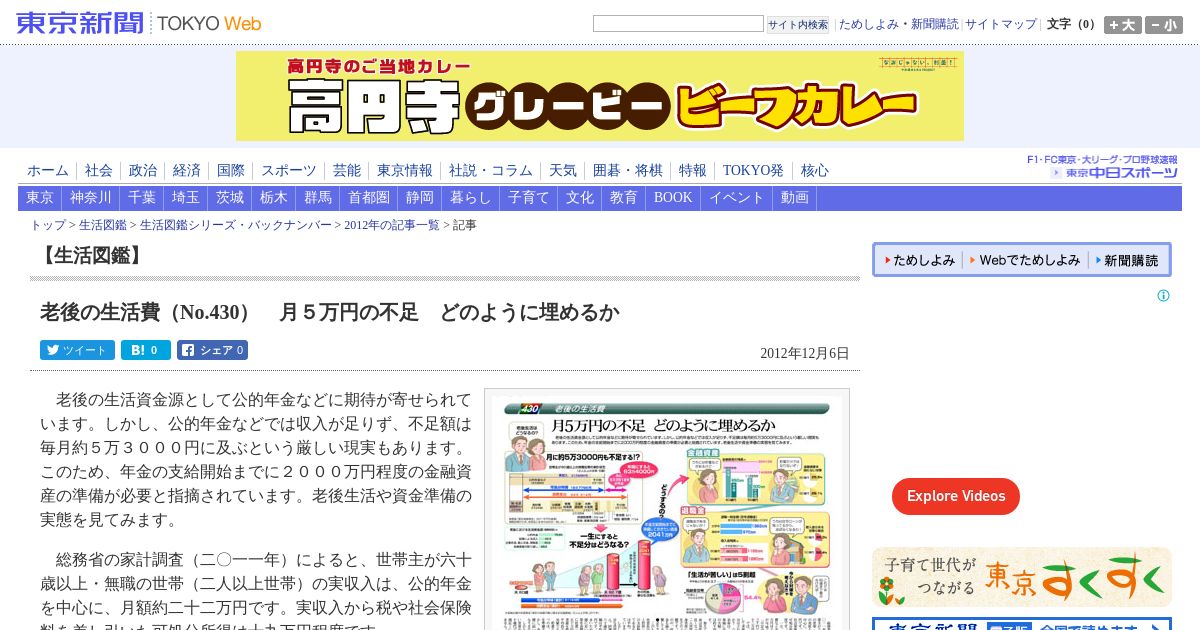Viewport: 1200px width, 630px height.
Task: Decrease text size with the 小 button
Action: pos(1164,25)
